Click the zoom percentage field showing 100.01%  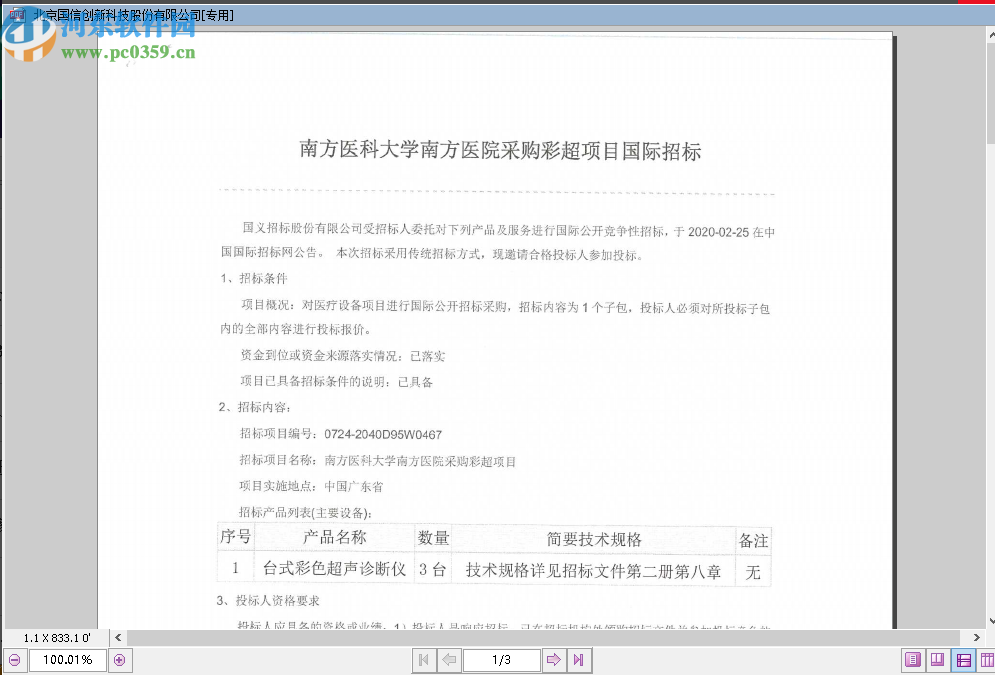(67, 660)
